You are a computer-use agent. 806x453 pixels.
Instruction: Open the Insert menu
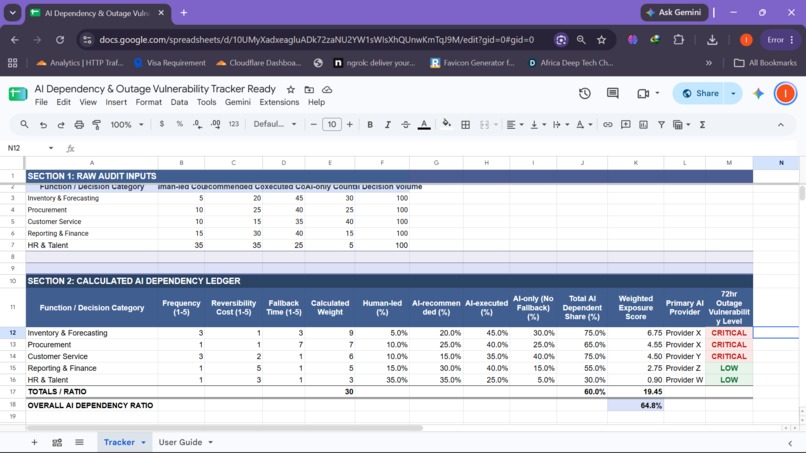[116, 102]
